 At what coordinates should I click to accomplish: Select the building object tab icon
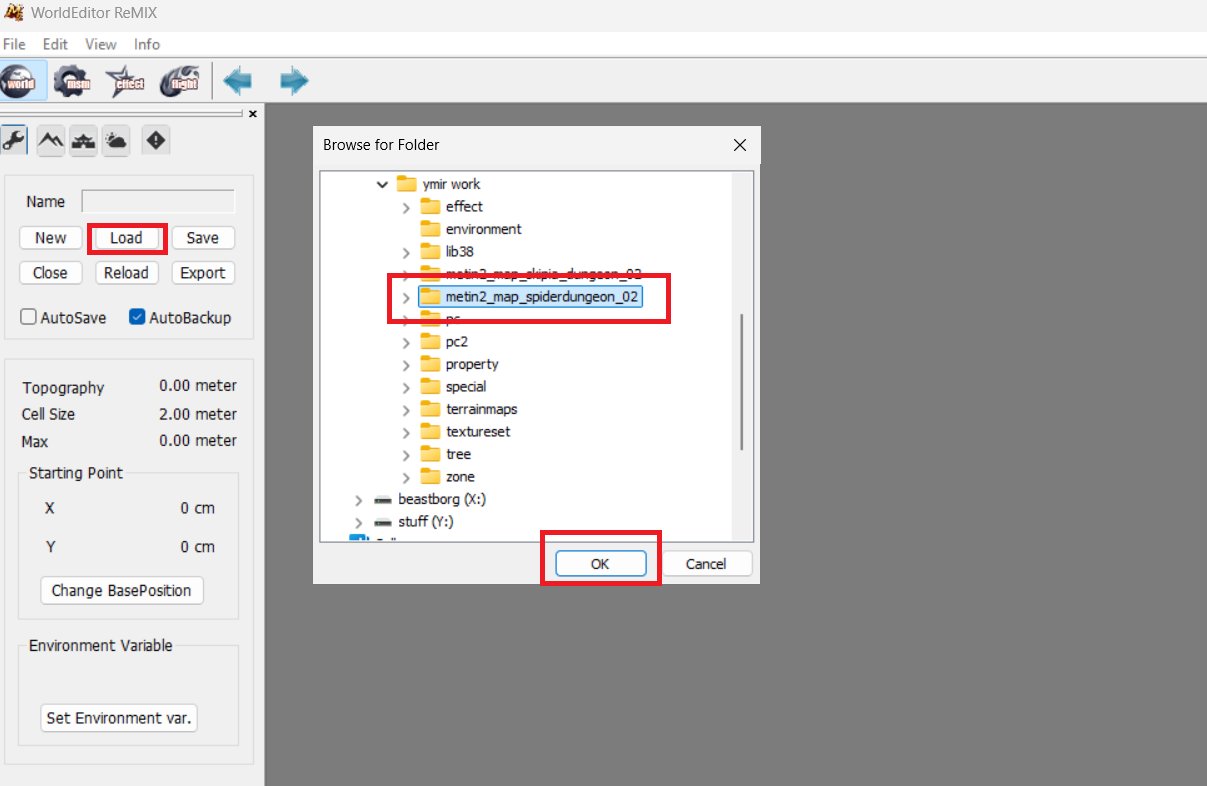coord(83,141)
